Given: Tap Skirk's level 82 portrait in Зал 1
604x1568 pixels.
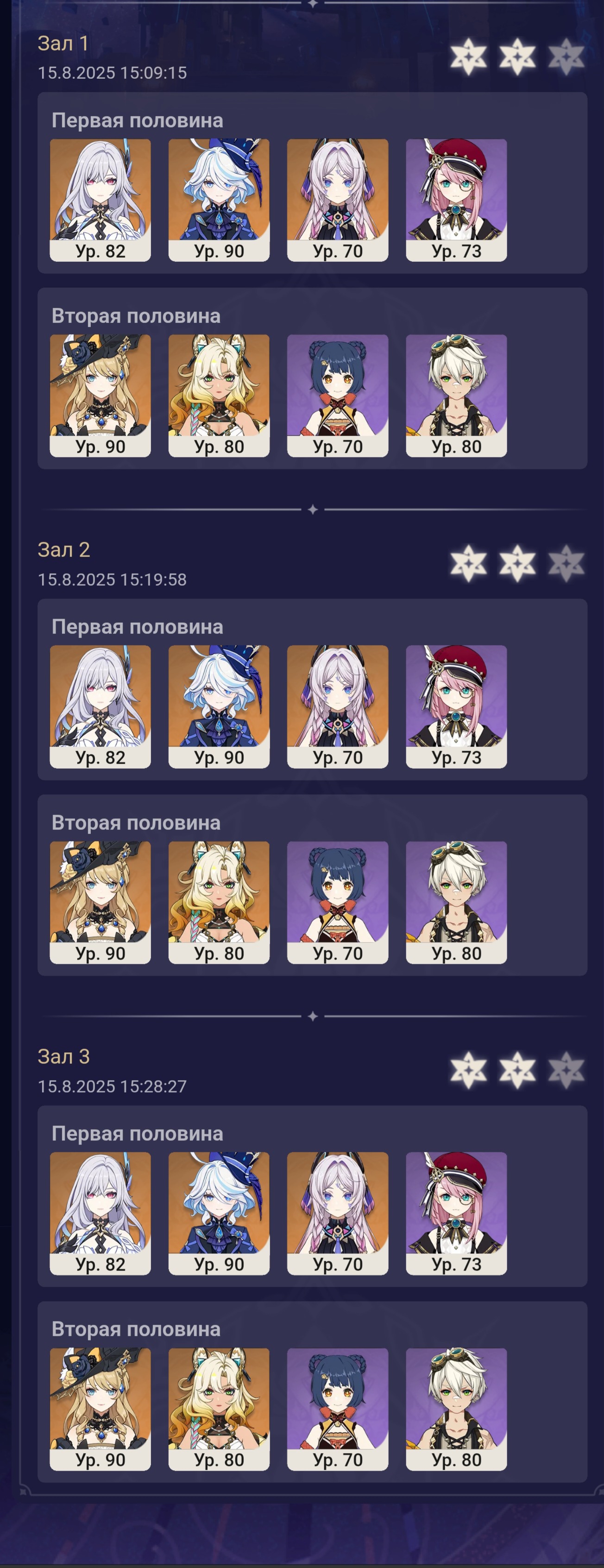Looking at the screenshot, I should click(101, 200).
